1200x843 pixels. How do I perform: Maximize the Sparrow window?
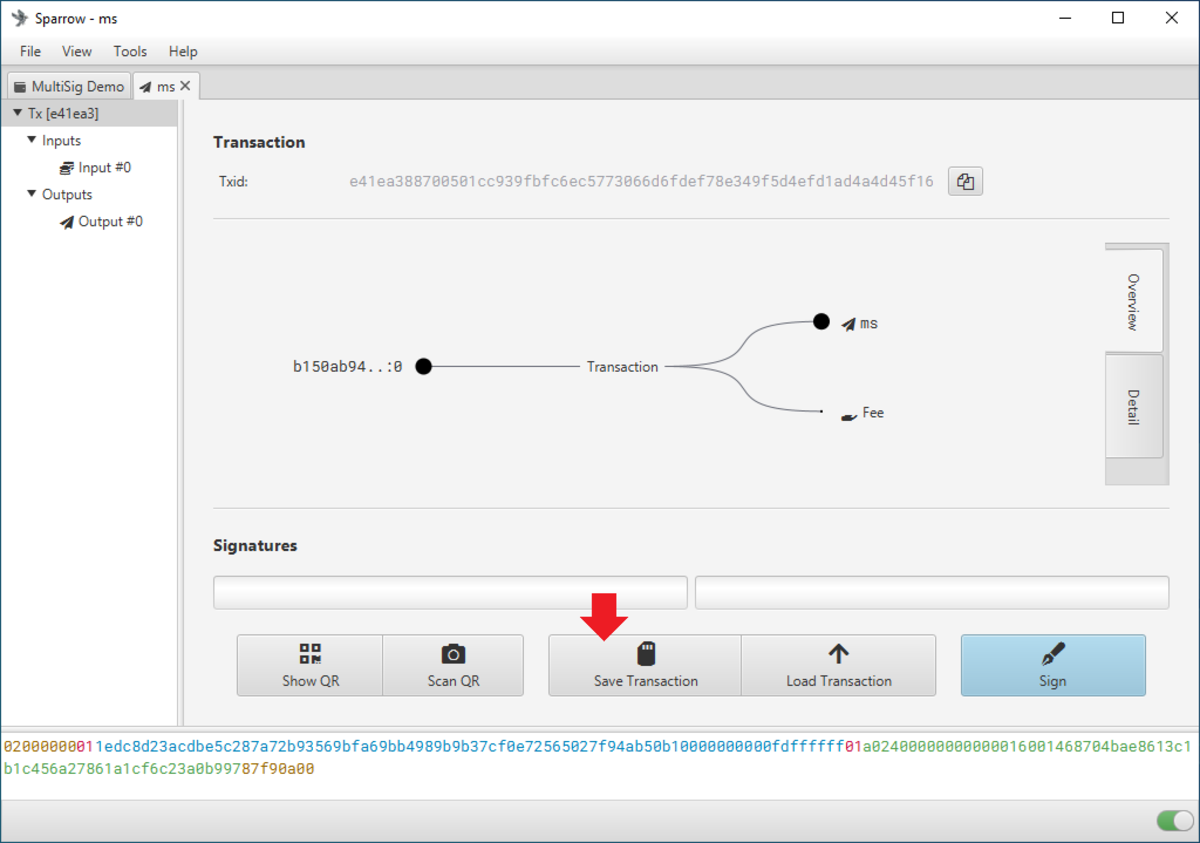point(1118,18)
